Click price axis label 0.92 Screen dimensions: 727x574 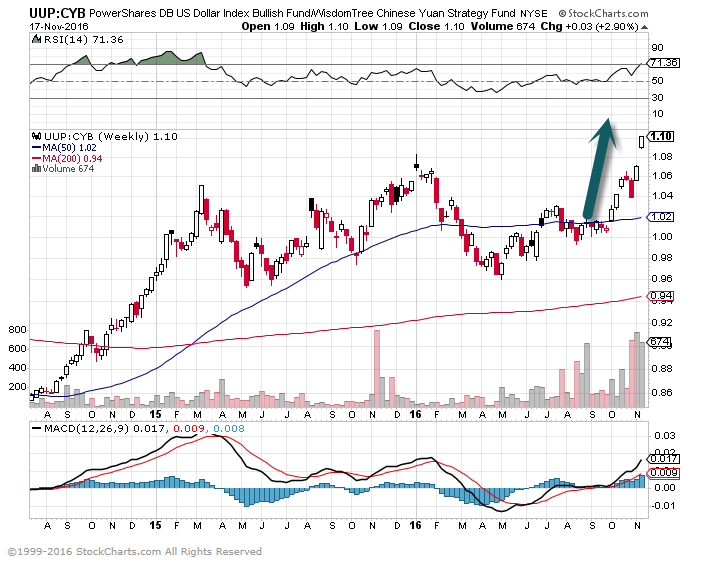point(662,322)
